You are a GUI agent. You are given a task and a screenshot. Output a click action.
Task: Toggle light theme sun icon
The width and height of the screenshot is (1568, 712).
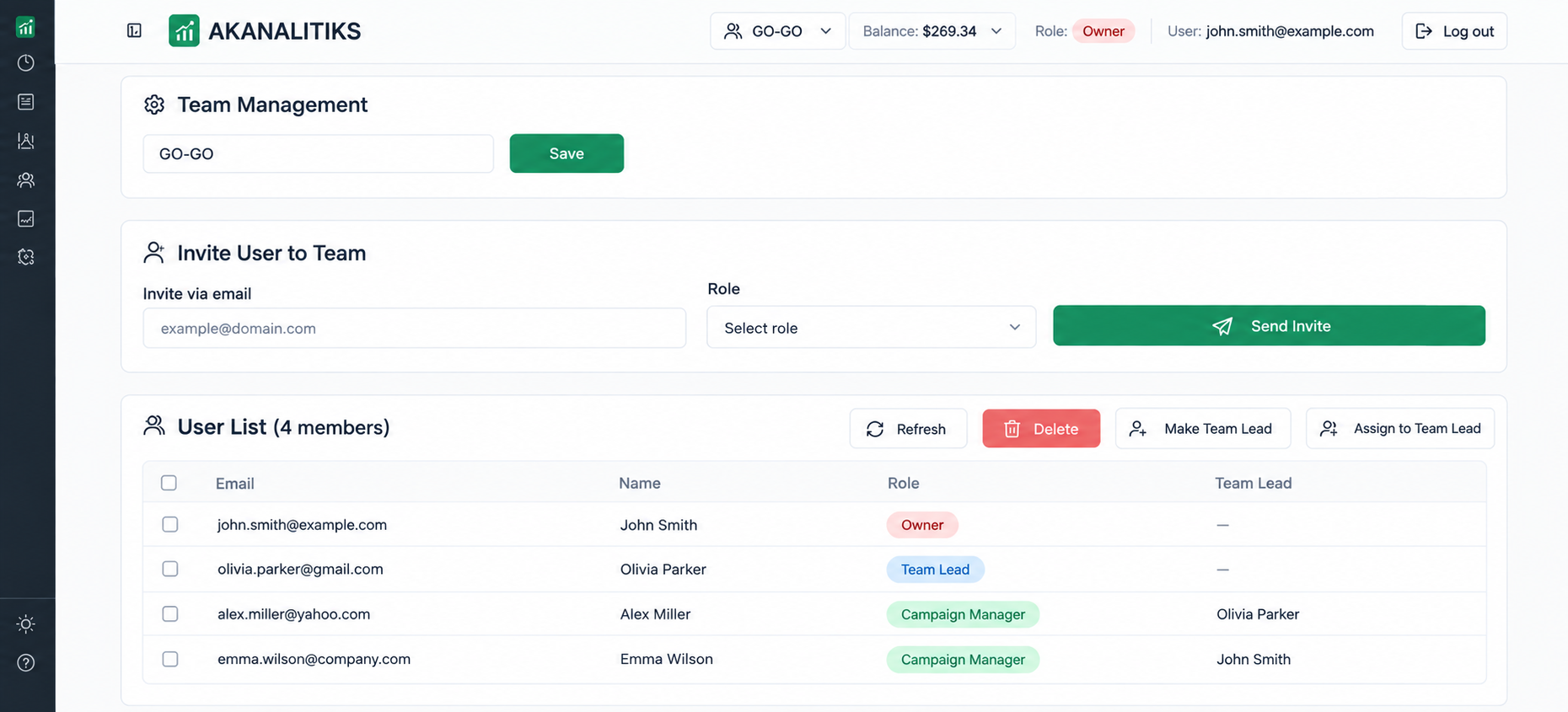[26, 624]
